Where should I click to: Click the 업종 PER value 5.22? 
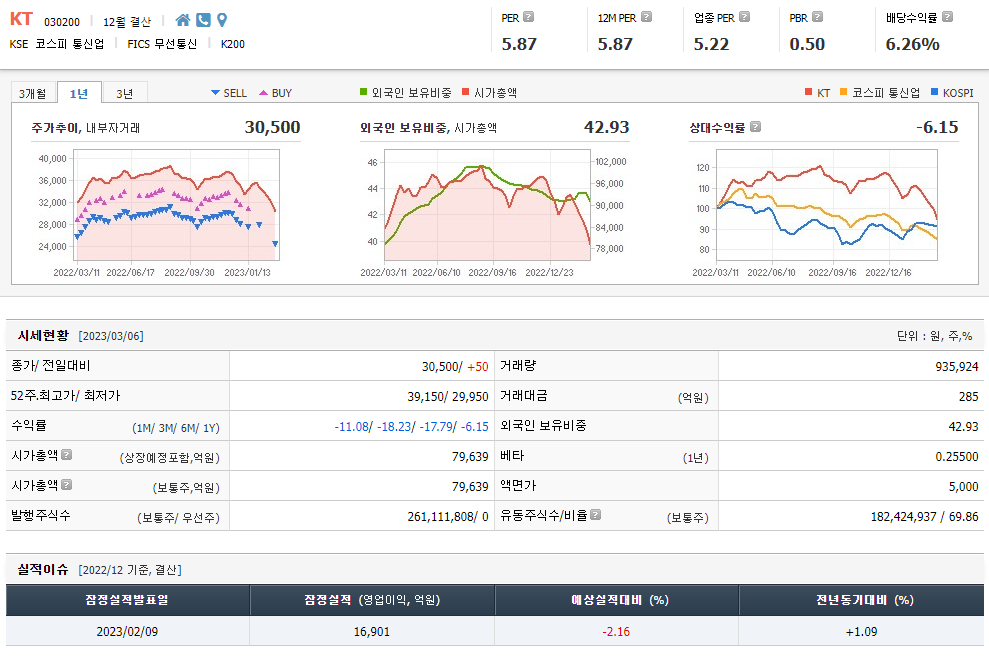point(711,44)
